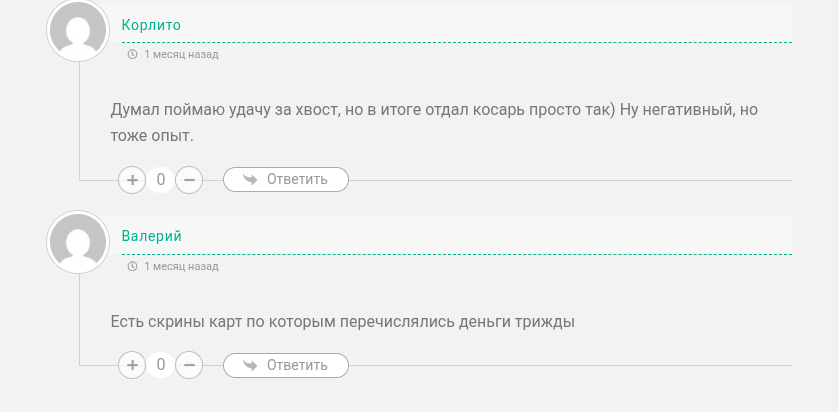This screenshot has height=412, width=839.
Task: Click clock icon under Валерий's name
Action: 133,267
